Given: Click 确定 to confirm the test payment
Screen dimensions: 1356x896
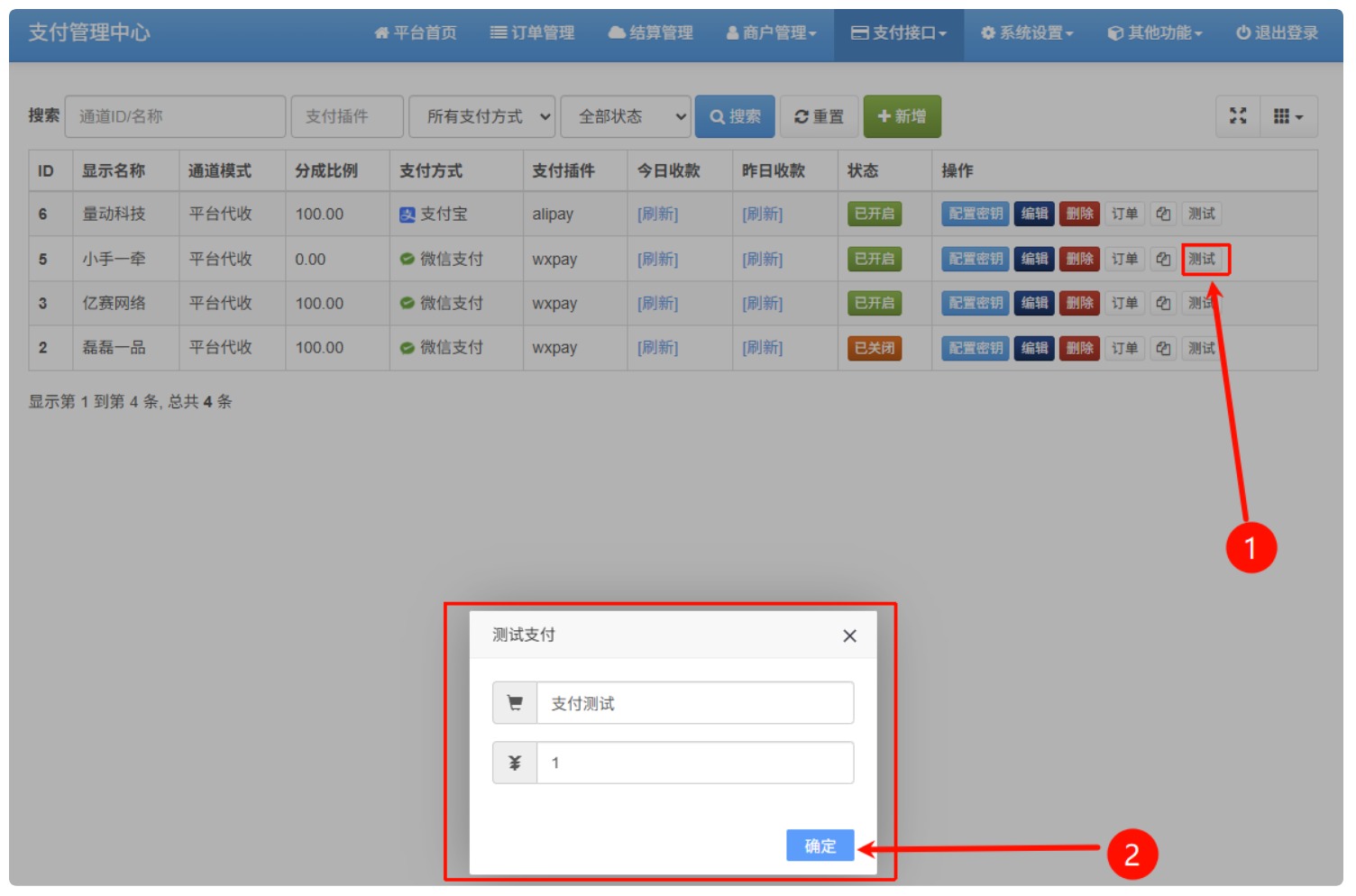Looking at the screenshot, I should pos(820,846).
